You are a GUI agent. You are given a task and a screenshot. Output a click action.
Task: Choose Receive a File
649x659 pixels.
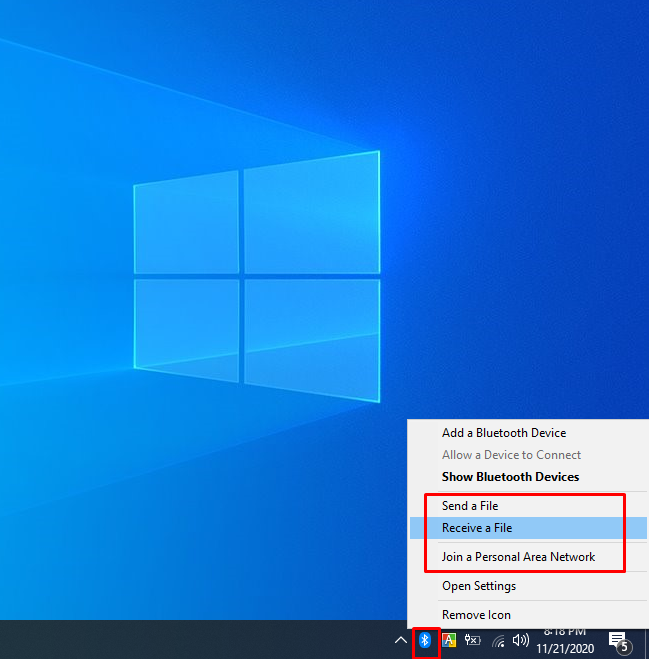coord(528,527)
